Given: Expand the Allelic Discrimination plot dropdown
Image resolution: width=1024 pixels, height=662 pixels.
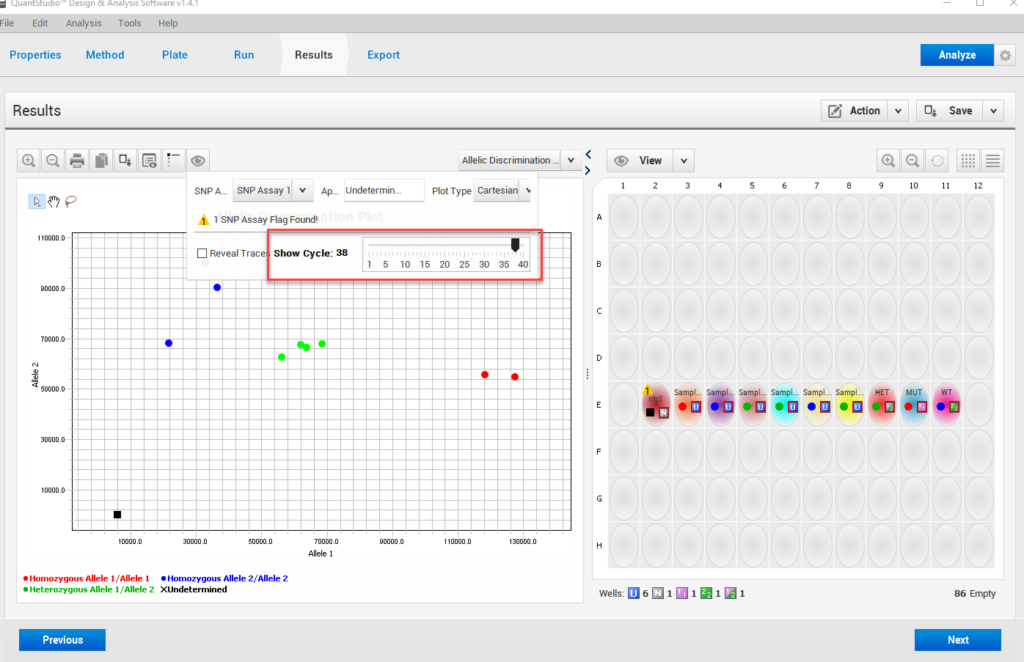Looking at the screenshot, I should click(570, 160).
